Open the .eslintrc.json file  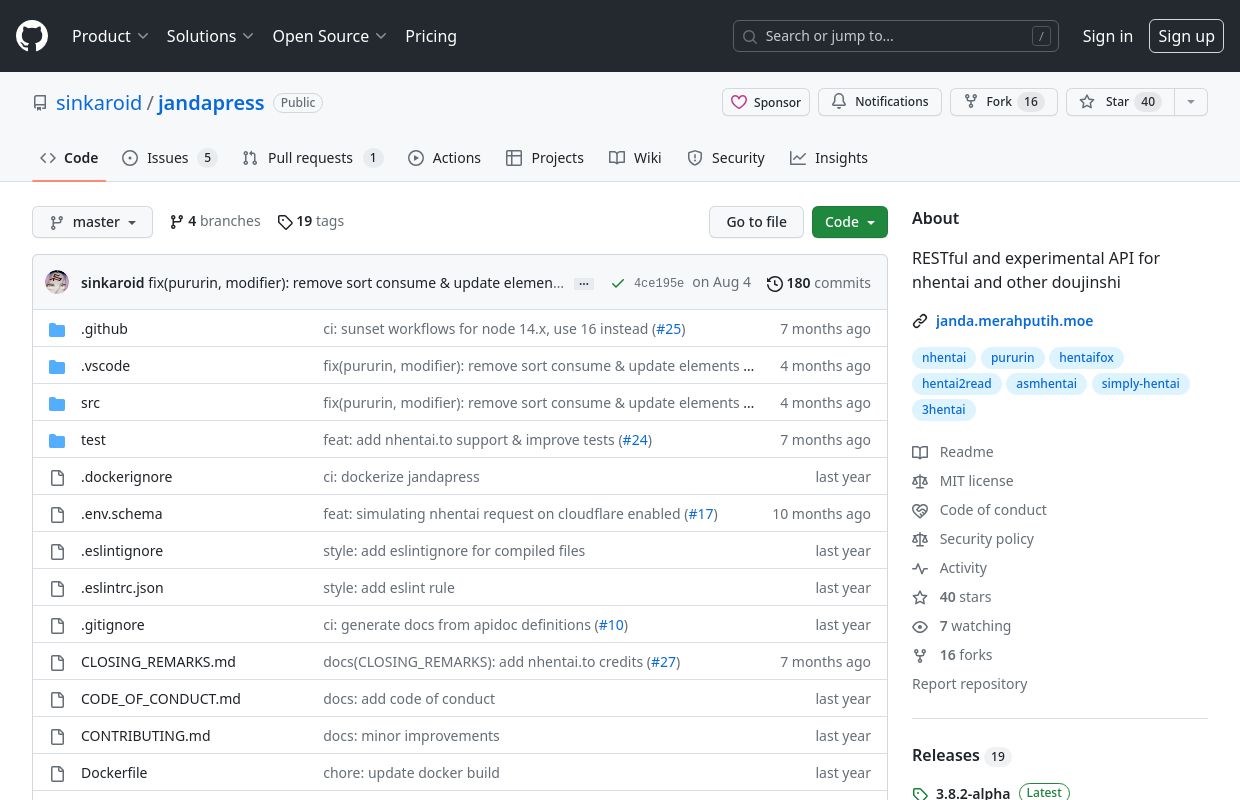122,588
